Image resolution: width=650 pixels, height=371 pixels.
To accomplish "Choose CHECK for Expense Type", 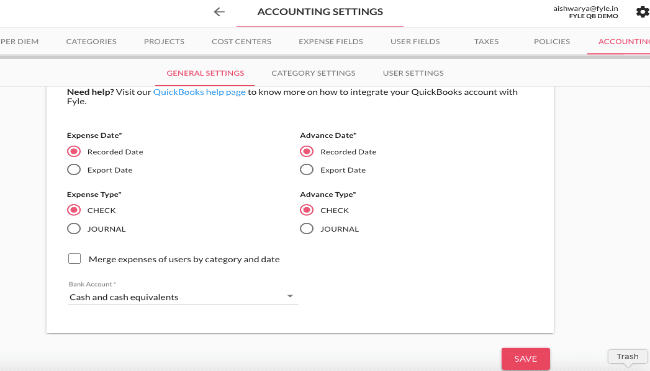I will [74, 210].
